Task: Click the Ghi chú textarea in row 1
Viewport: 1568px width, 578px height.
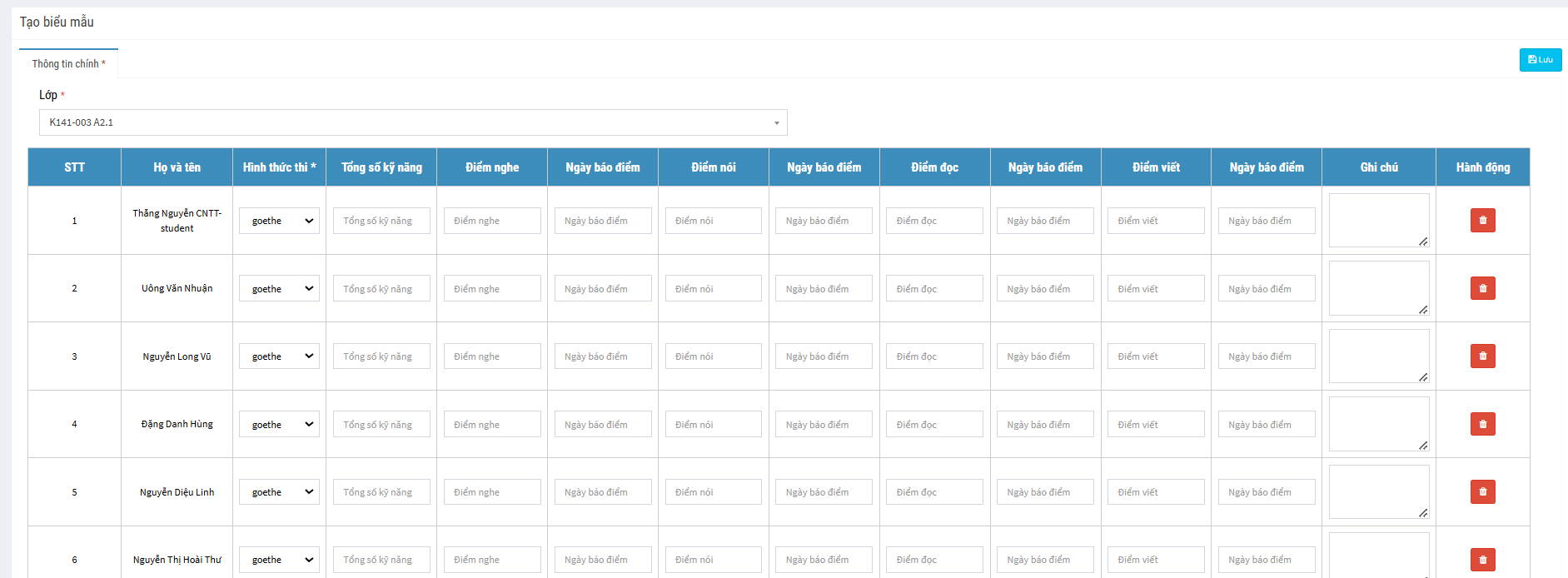Action: point(1378,220)
